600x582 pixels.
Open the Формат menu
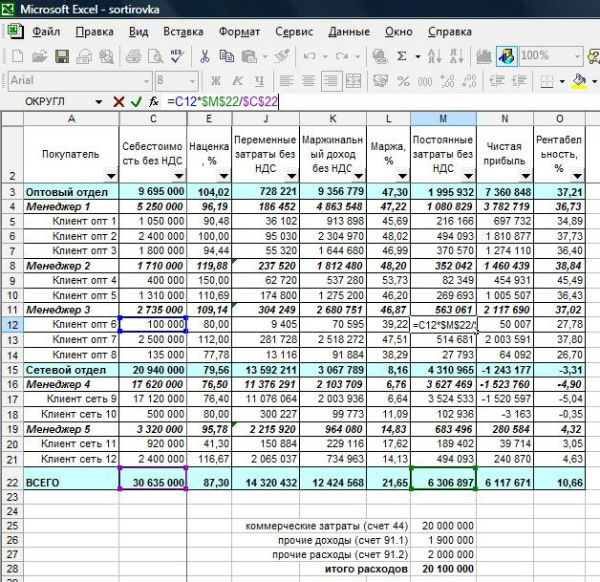tap(239, 31)
